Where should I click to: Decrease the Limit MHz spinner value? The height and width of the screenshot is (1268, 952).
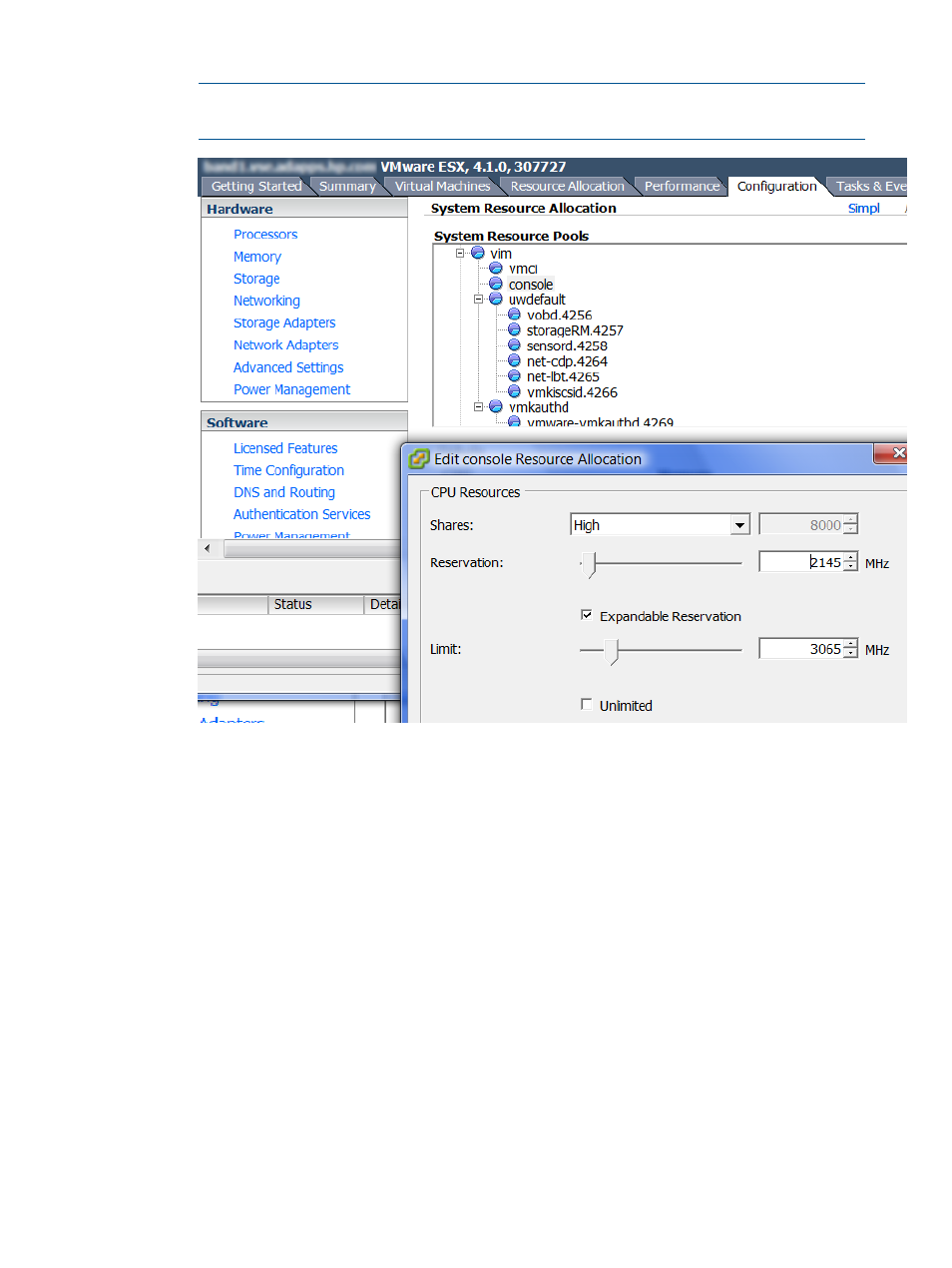[850, 654]
